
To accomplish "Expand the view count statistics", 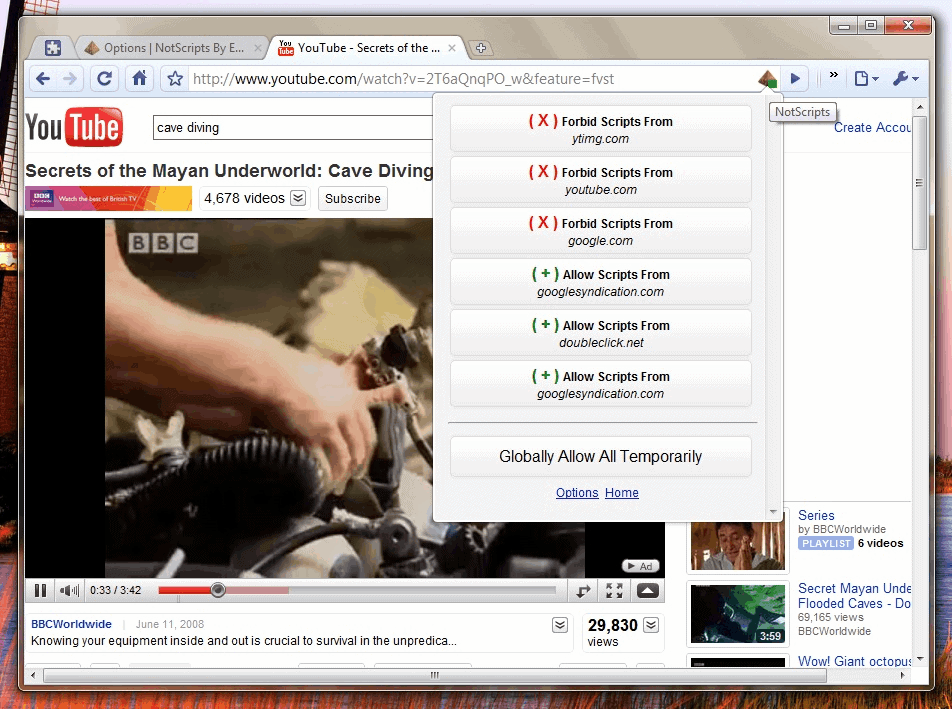I will (651, 625).
